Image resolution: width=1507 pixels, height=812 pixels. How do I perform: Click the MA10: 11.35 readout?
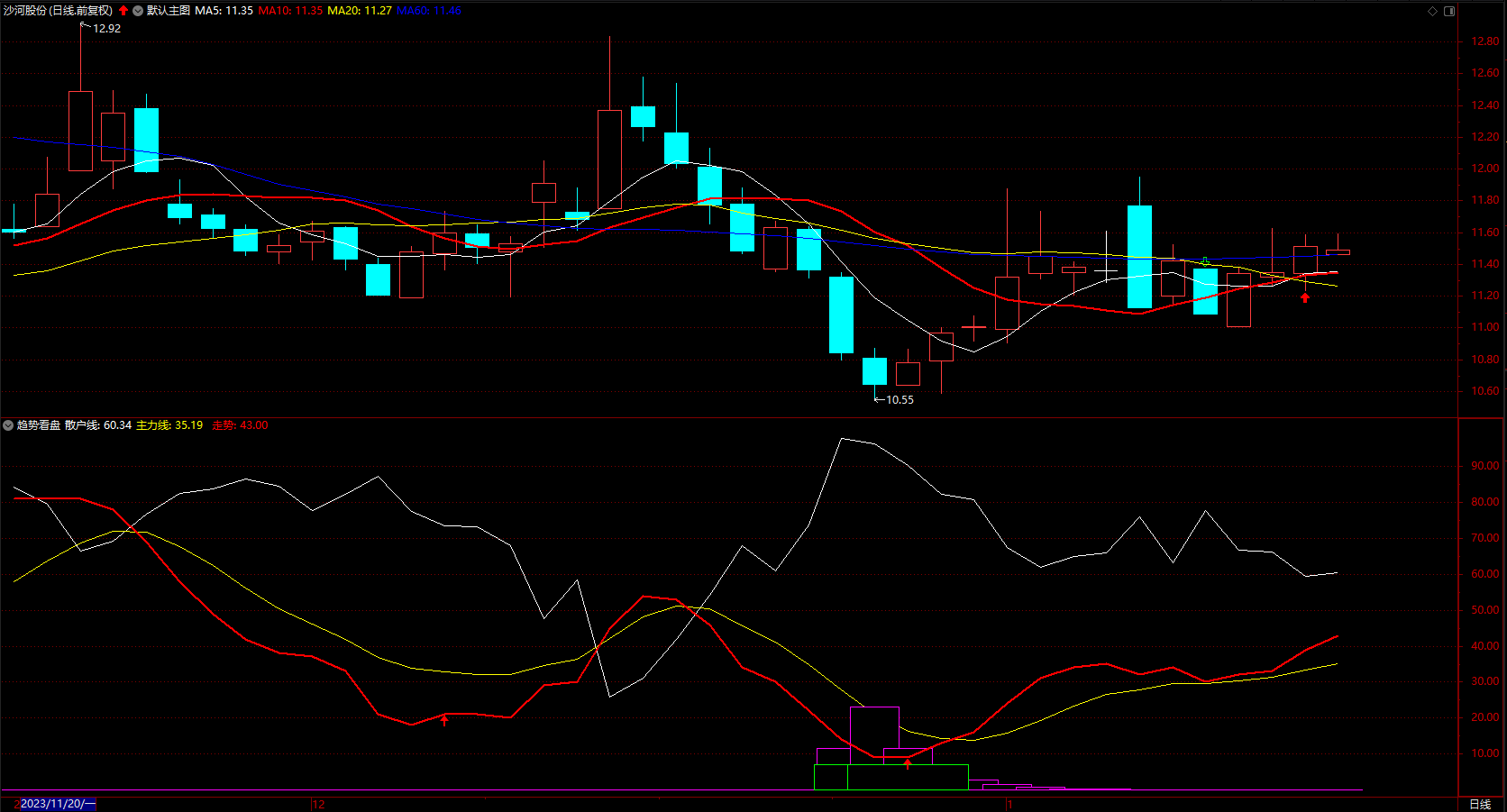click(290, 11)
